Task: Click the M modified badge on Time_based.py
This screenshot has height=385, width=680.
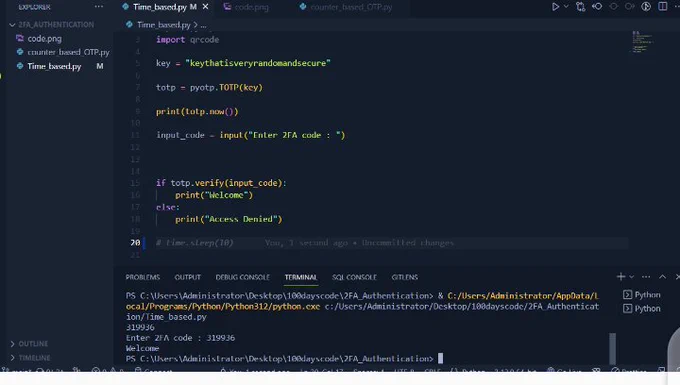Action: point(100,66)
